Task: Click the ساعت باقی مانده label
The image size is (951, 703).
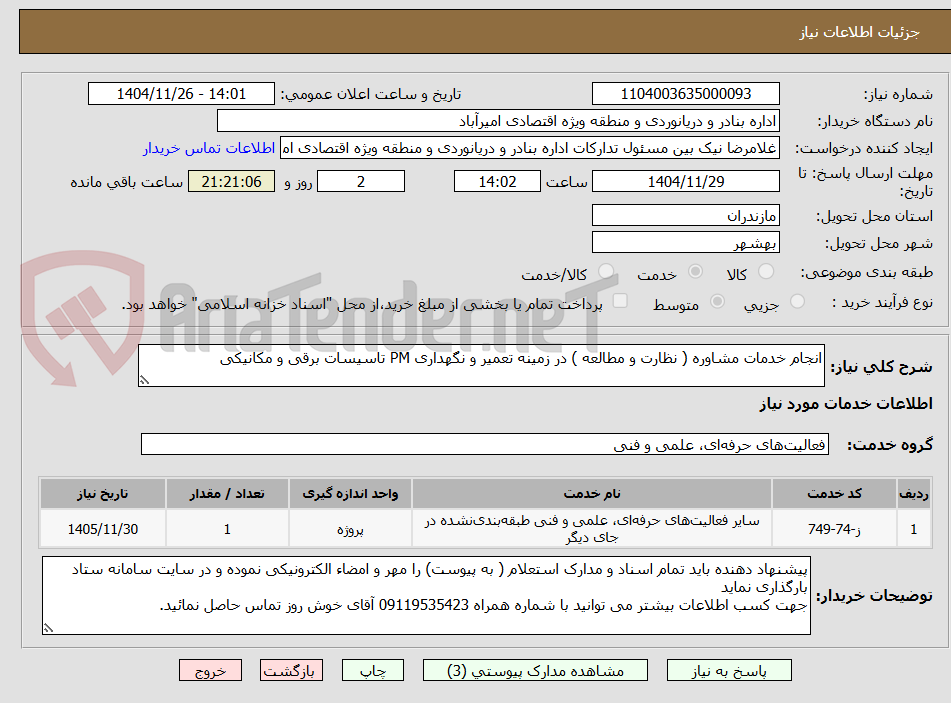Action: point(126,182)
